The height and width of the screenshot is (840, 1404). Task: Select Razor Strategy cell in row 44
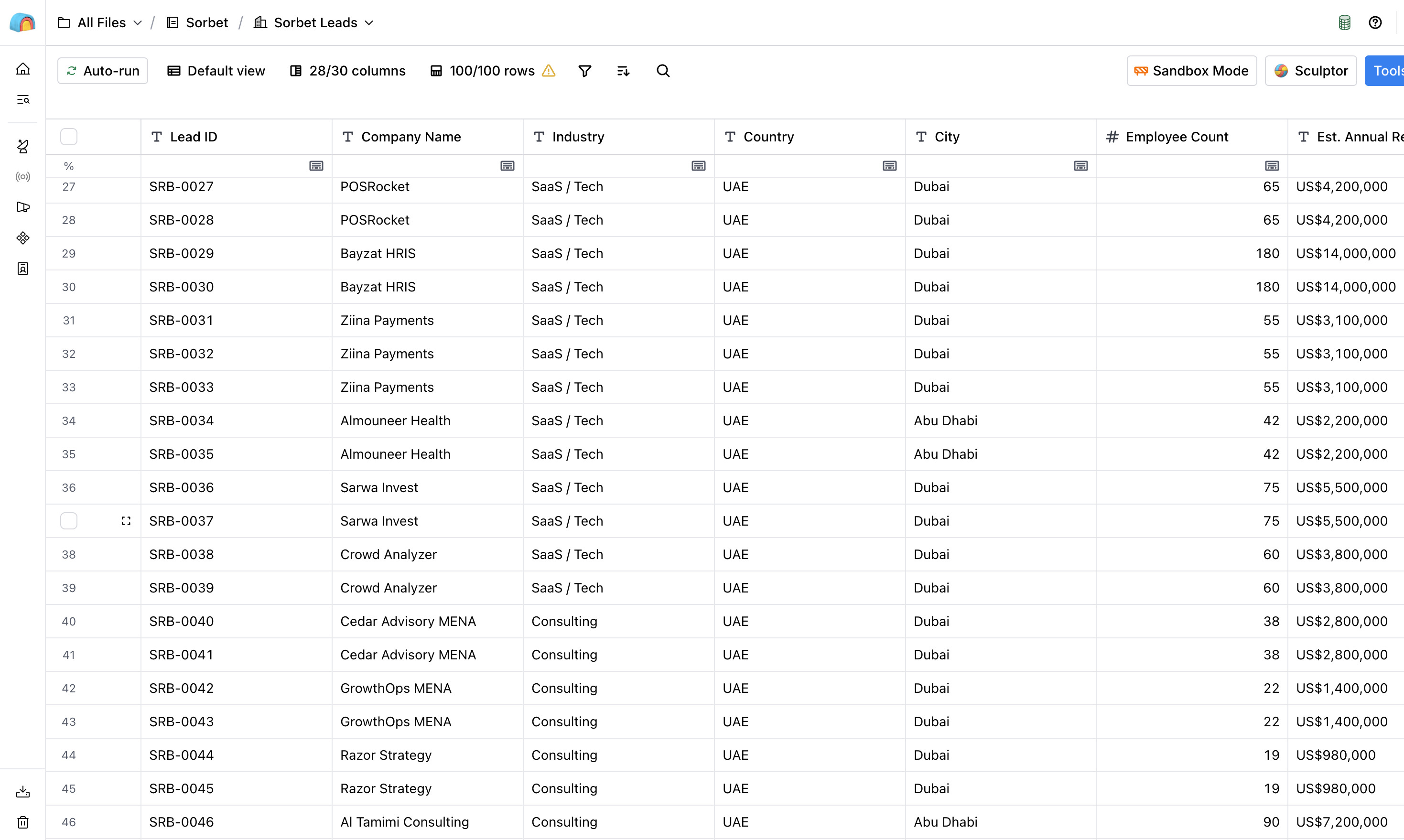pyautogui.click(x=427, y=754)
